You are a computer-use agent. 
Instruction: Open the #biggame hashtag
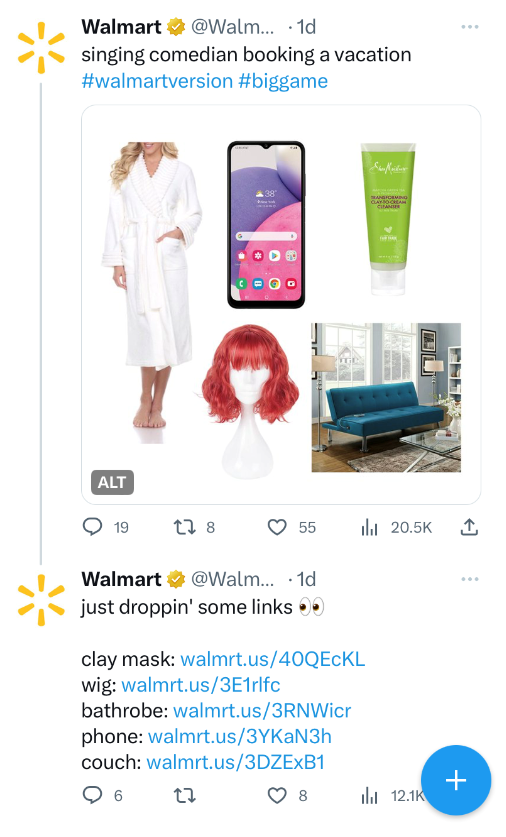tap(283, 81)
